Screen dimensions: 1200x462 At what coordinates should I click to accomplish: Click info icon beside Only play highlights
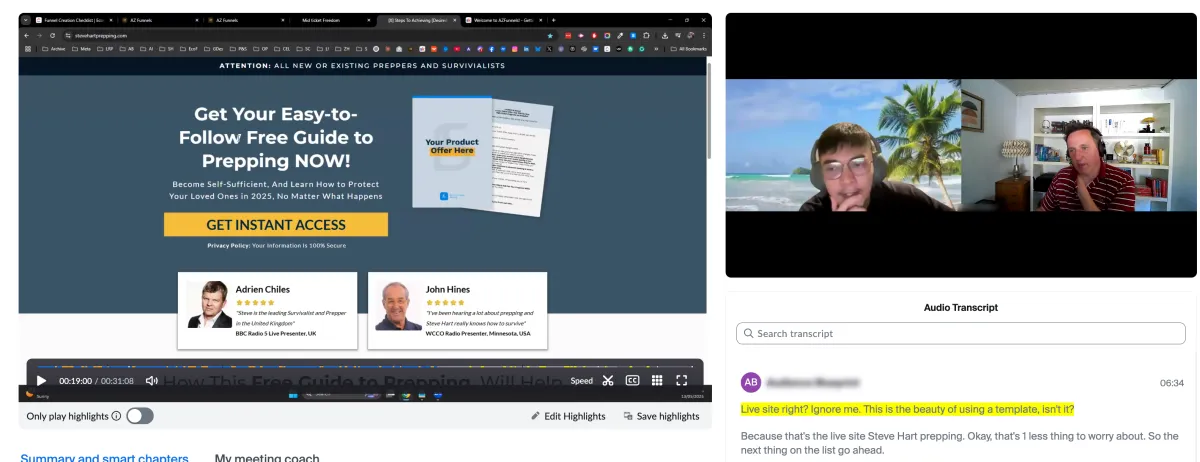(x=117, y=416)
